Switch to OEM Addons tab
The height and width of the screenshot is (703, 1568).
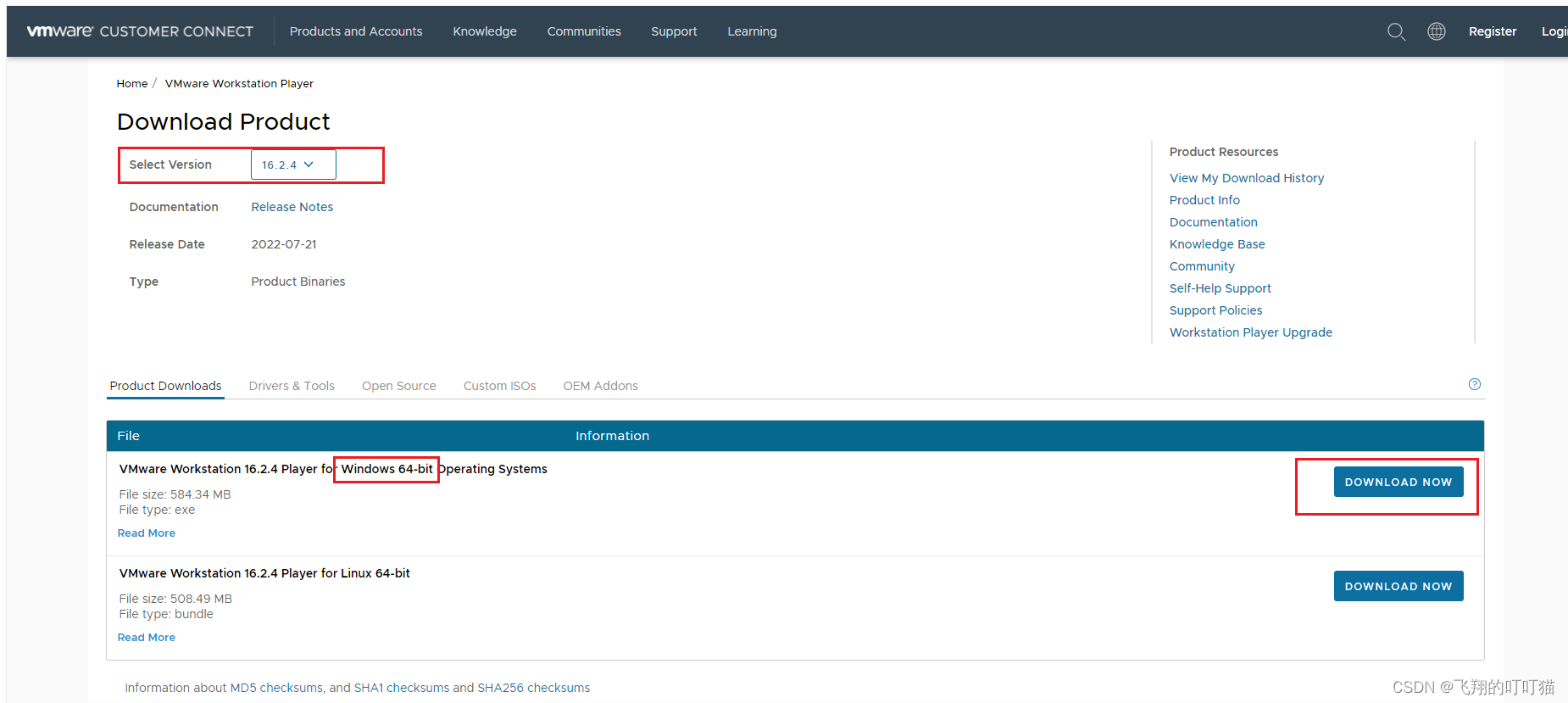pyautogui.click(x=601, y=386)
